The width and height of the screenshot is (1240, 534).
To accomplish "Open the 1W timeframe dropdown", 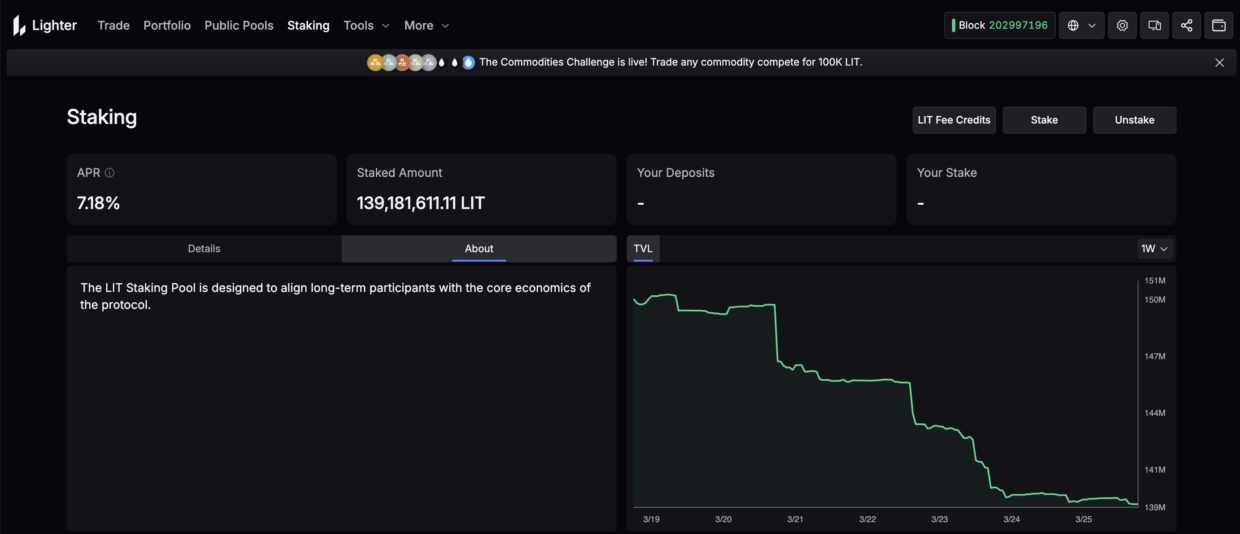I will [x=1154, y=248].
